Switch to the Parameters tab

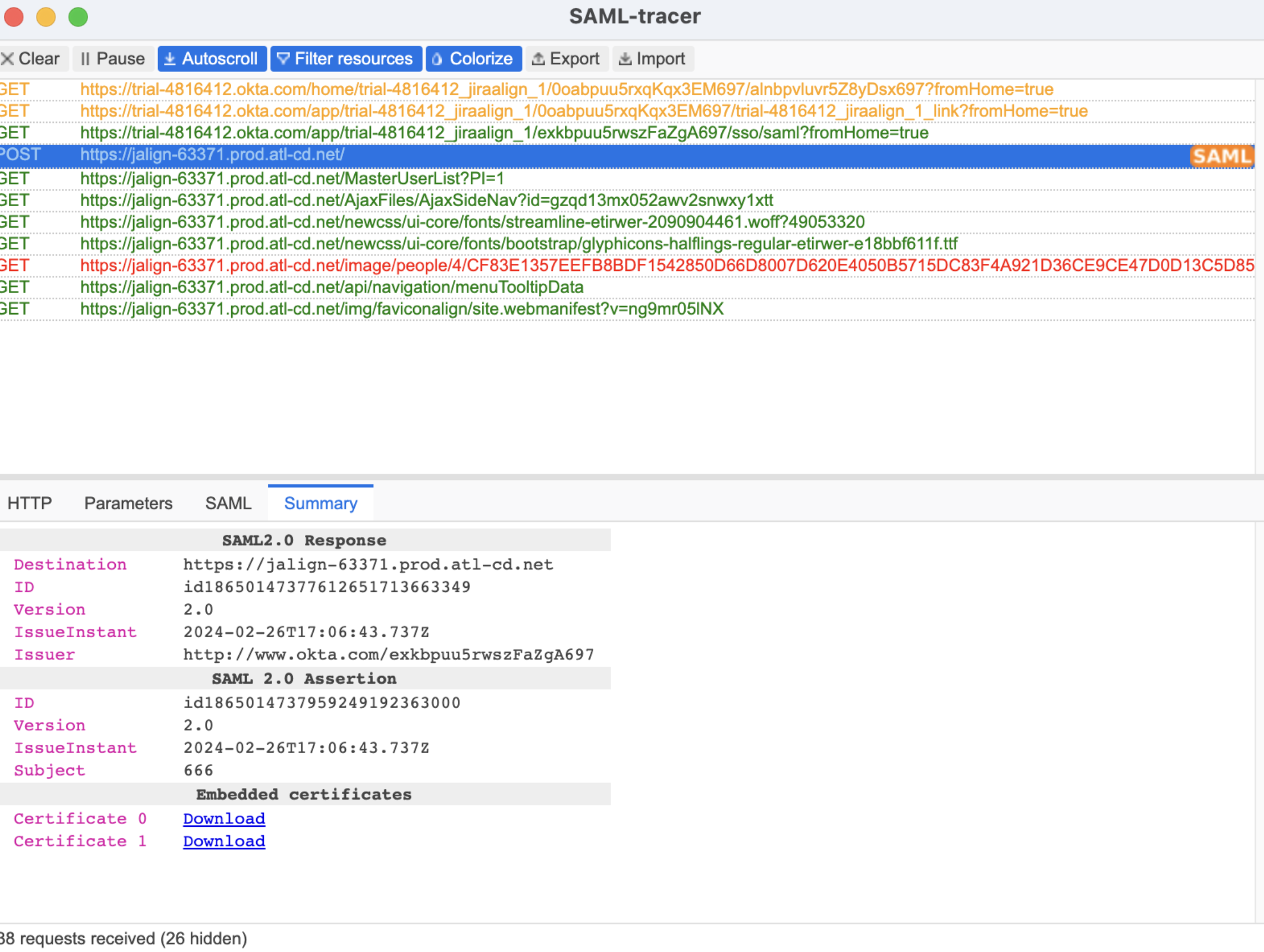click(x=128, y=503)
